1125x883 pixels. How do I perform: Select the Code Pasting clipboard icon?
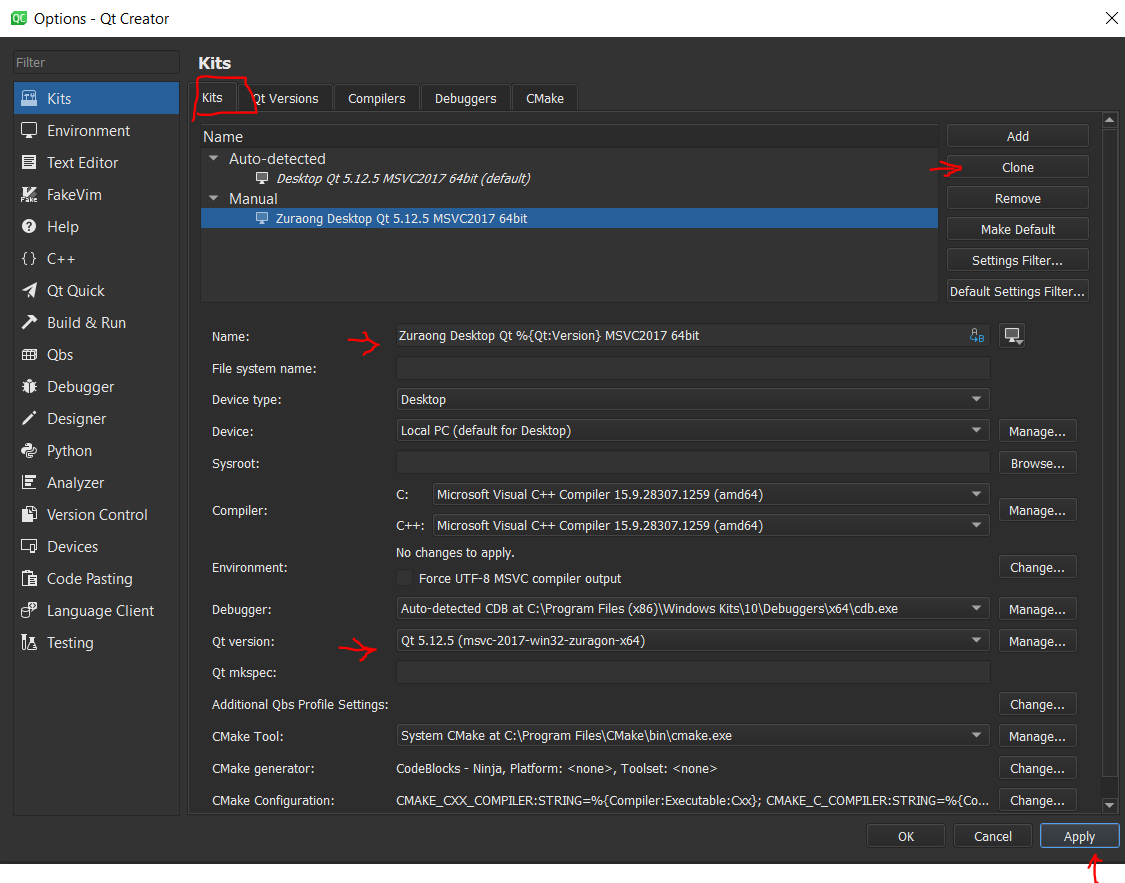click(29, 578)
